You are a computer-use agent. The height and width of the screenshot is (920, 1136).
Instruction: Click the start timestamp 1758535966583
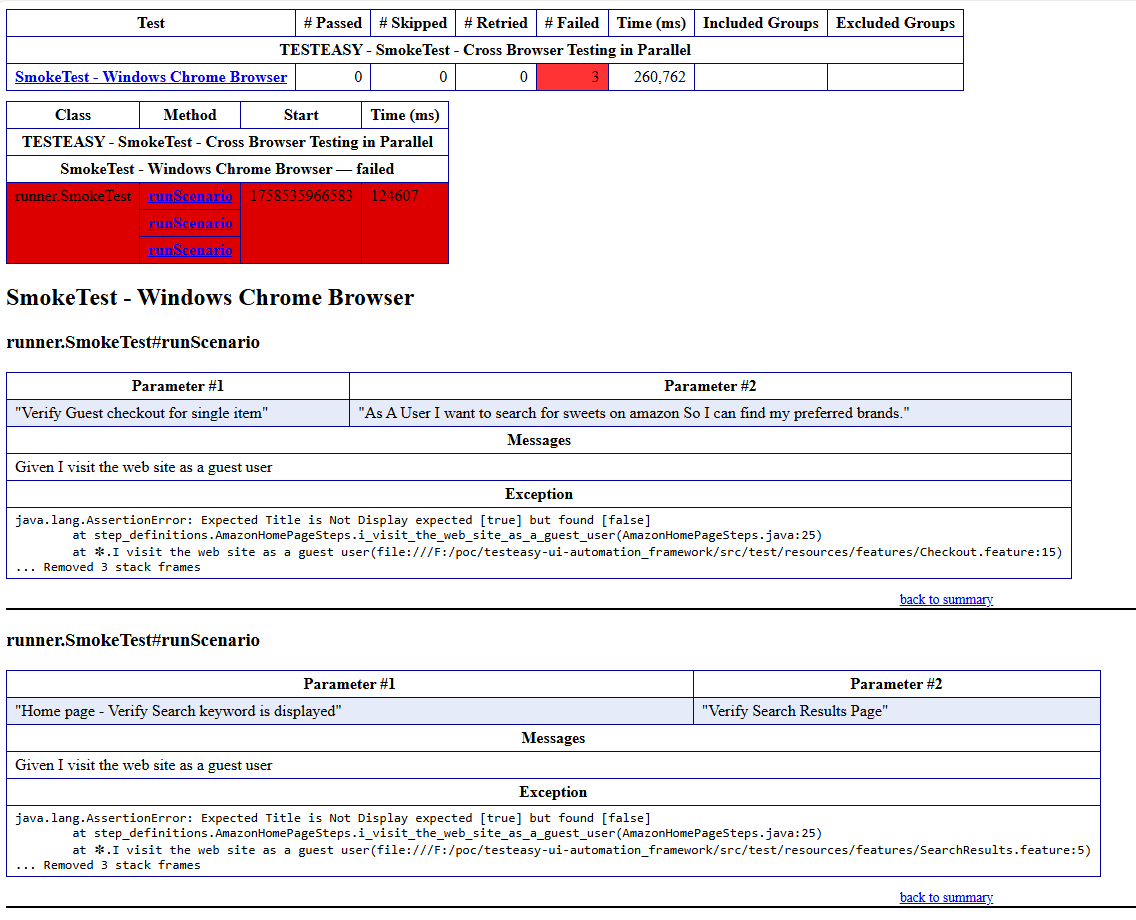pos(301,196)
